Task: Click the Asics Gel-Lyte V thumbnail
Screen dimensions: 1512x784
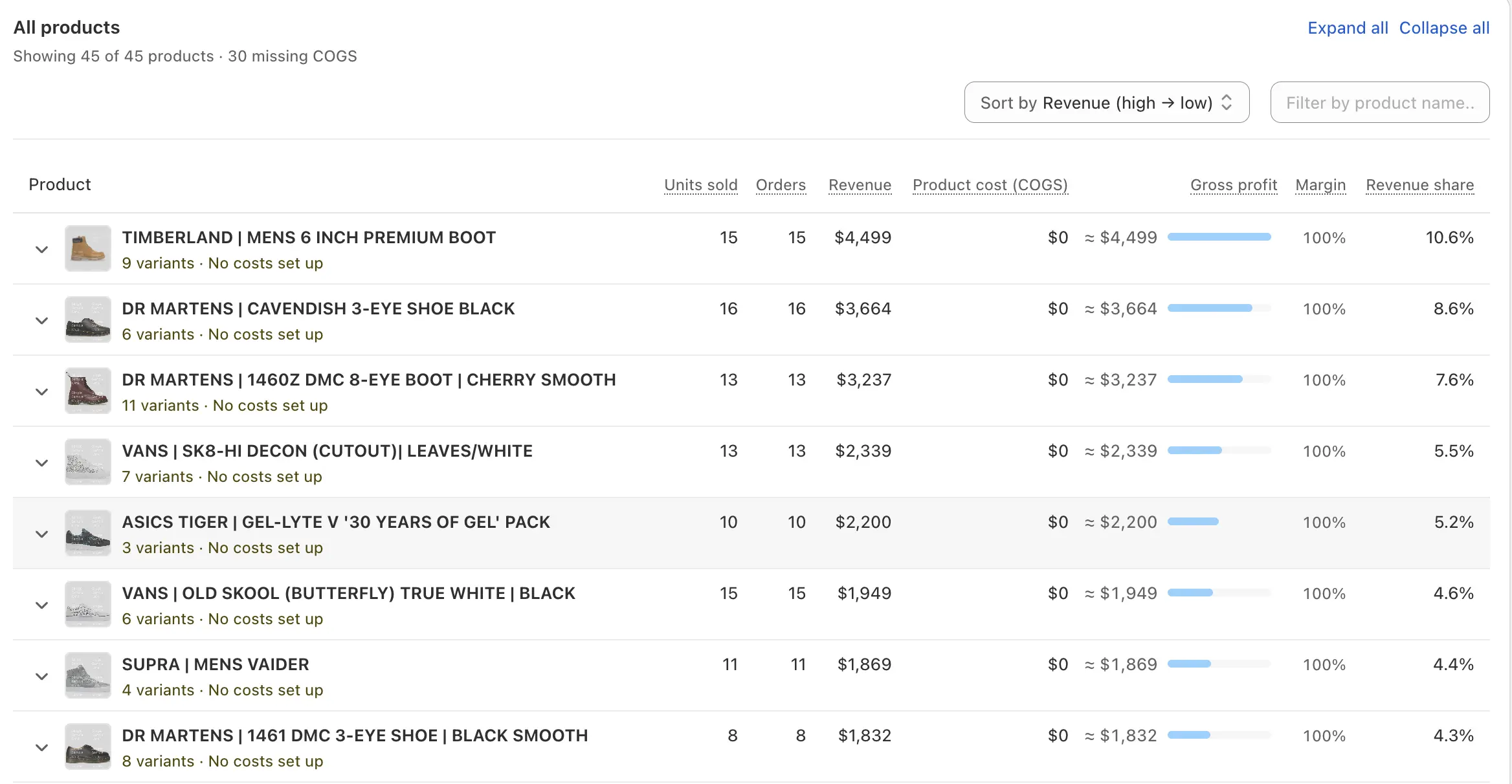Action: pos(88,533)
